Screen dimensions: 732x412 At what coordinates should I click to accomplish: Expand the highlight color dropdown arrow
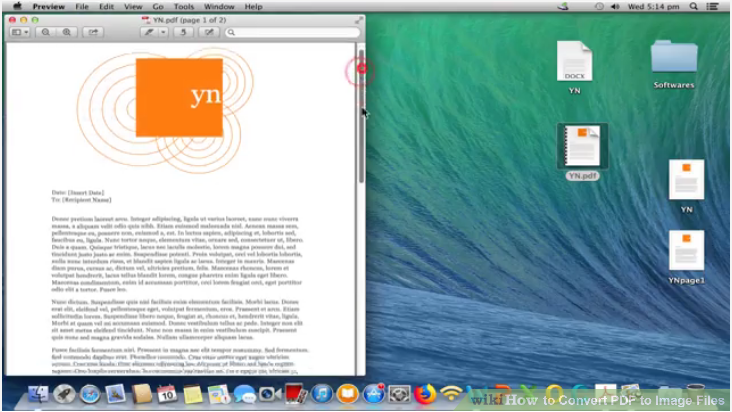tap(163, 32)
